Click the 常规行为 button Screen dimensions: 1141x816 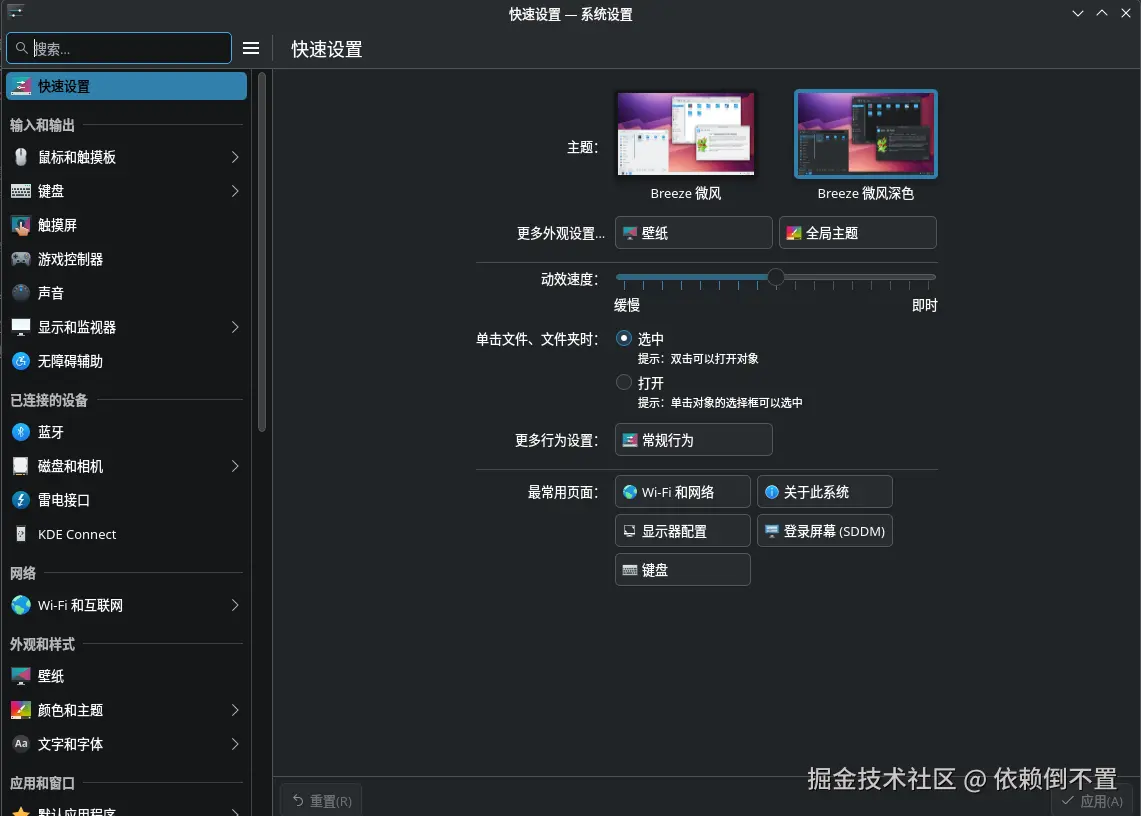tap(693, 440)
